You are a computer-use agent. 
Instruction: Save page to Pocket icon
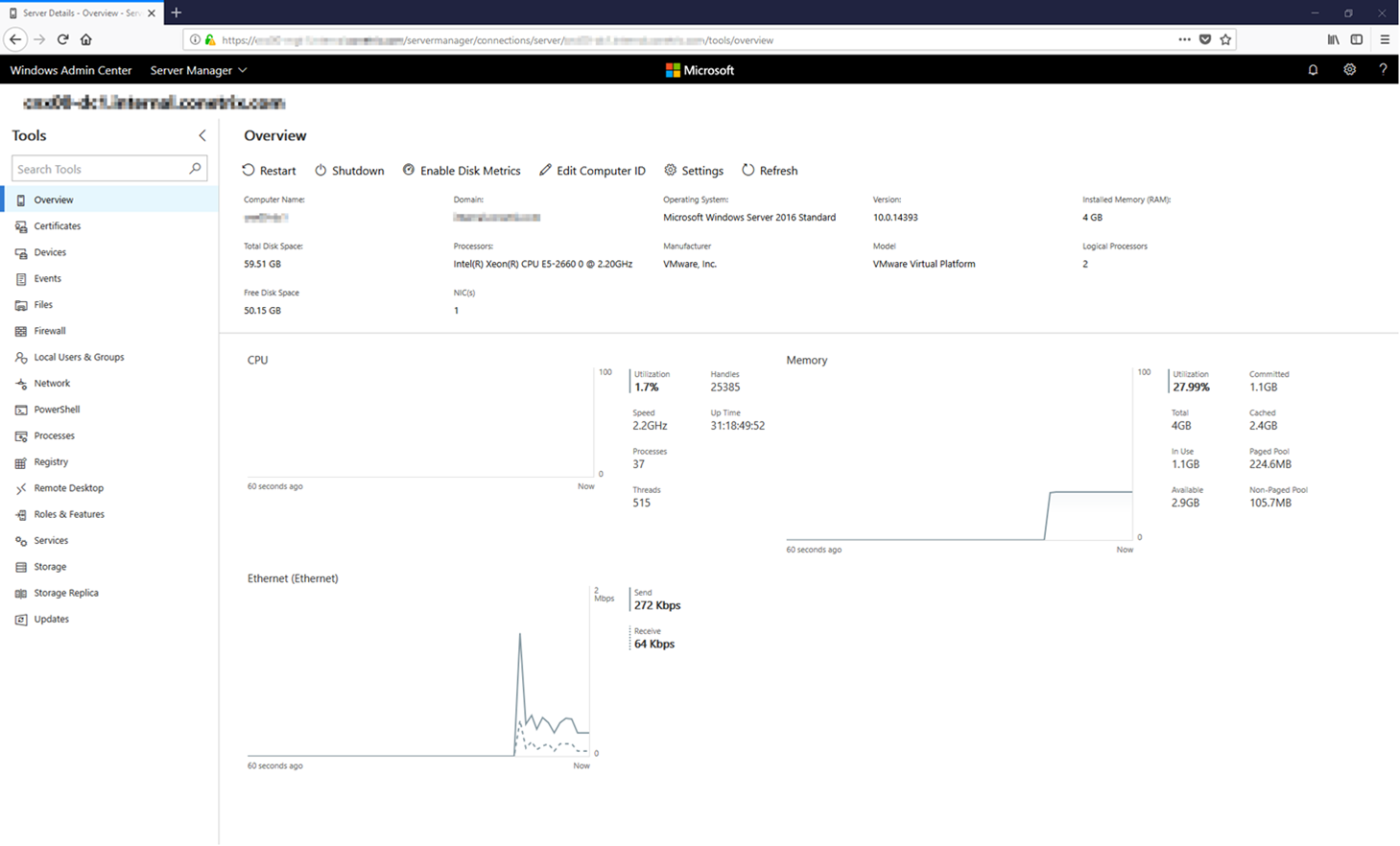pyautogui.click(x=1205, y=39)
